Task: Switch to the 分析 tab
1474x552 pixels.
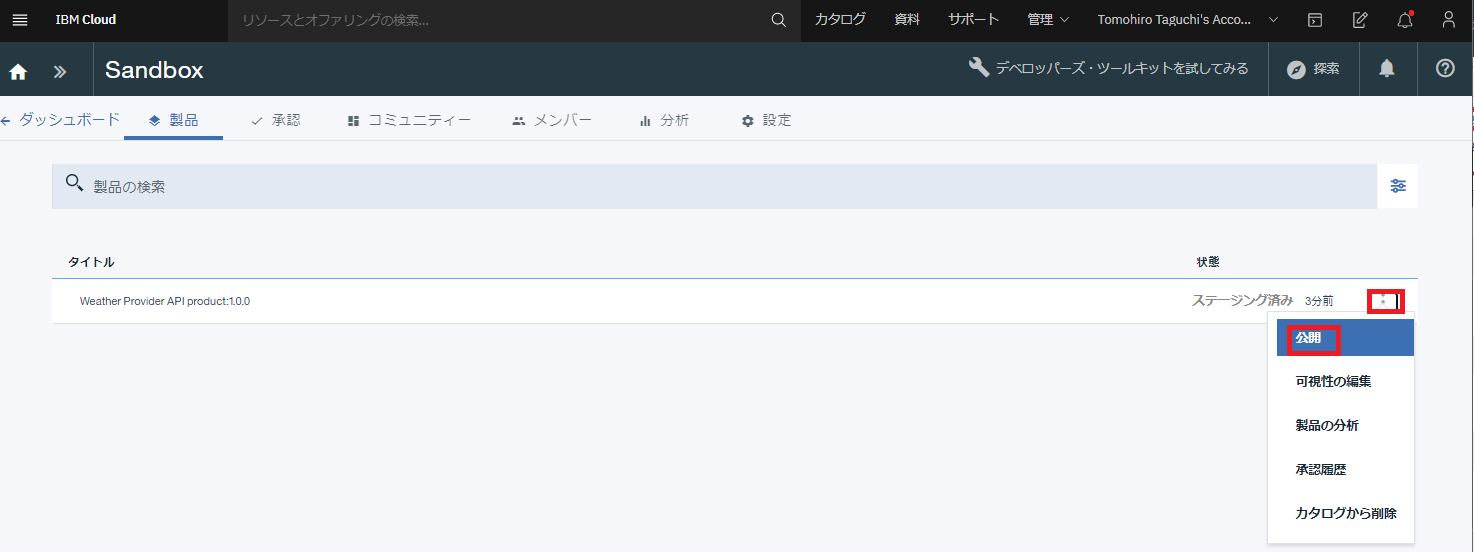Action: tap(664, 120)
